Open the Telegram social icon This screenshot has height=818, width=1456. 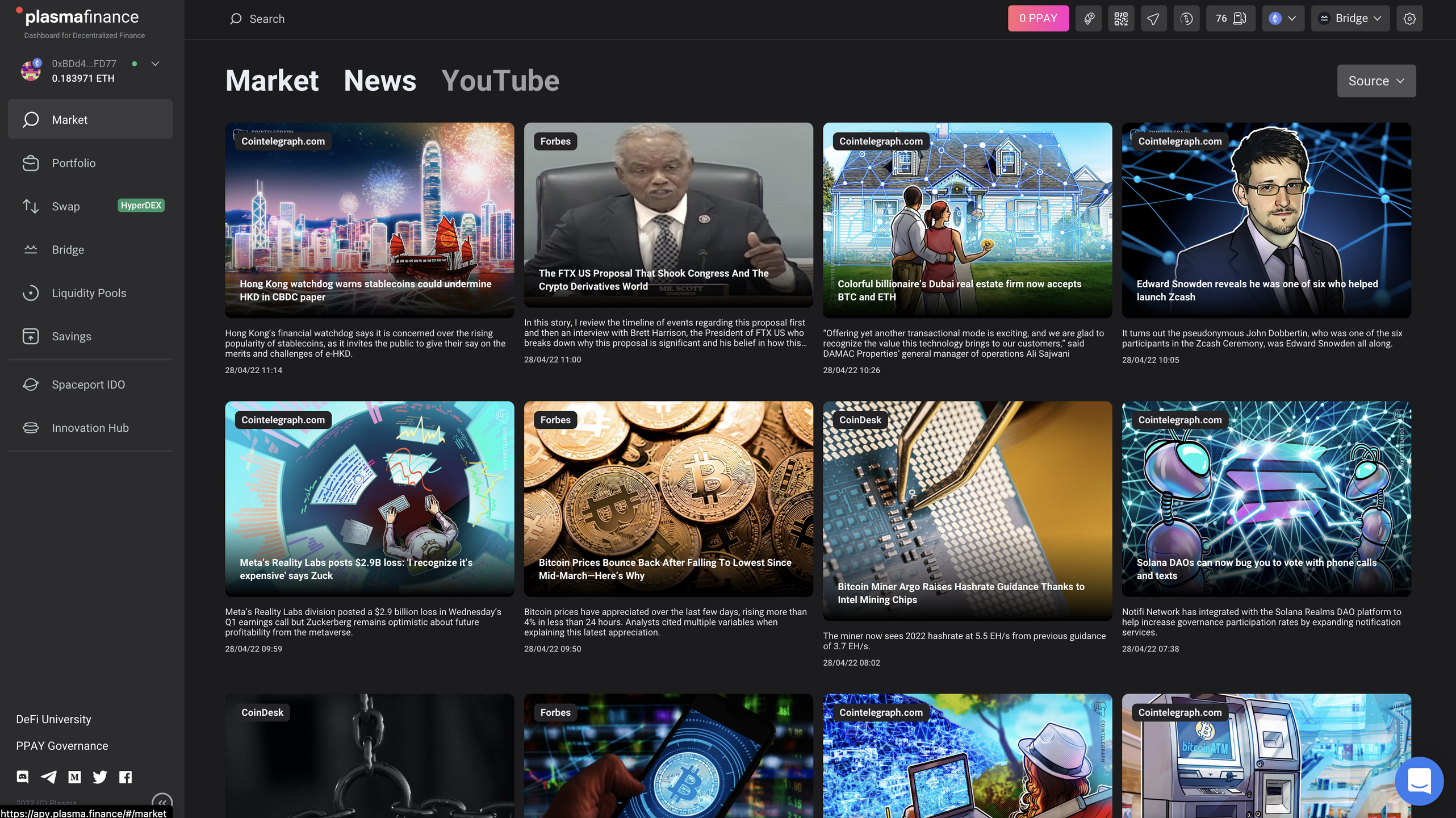pos(49,777)
